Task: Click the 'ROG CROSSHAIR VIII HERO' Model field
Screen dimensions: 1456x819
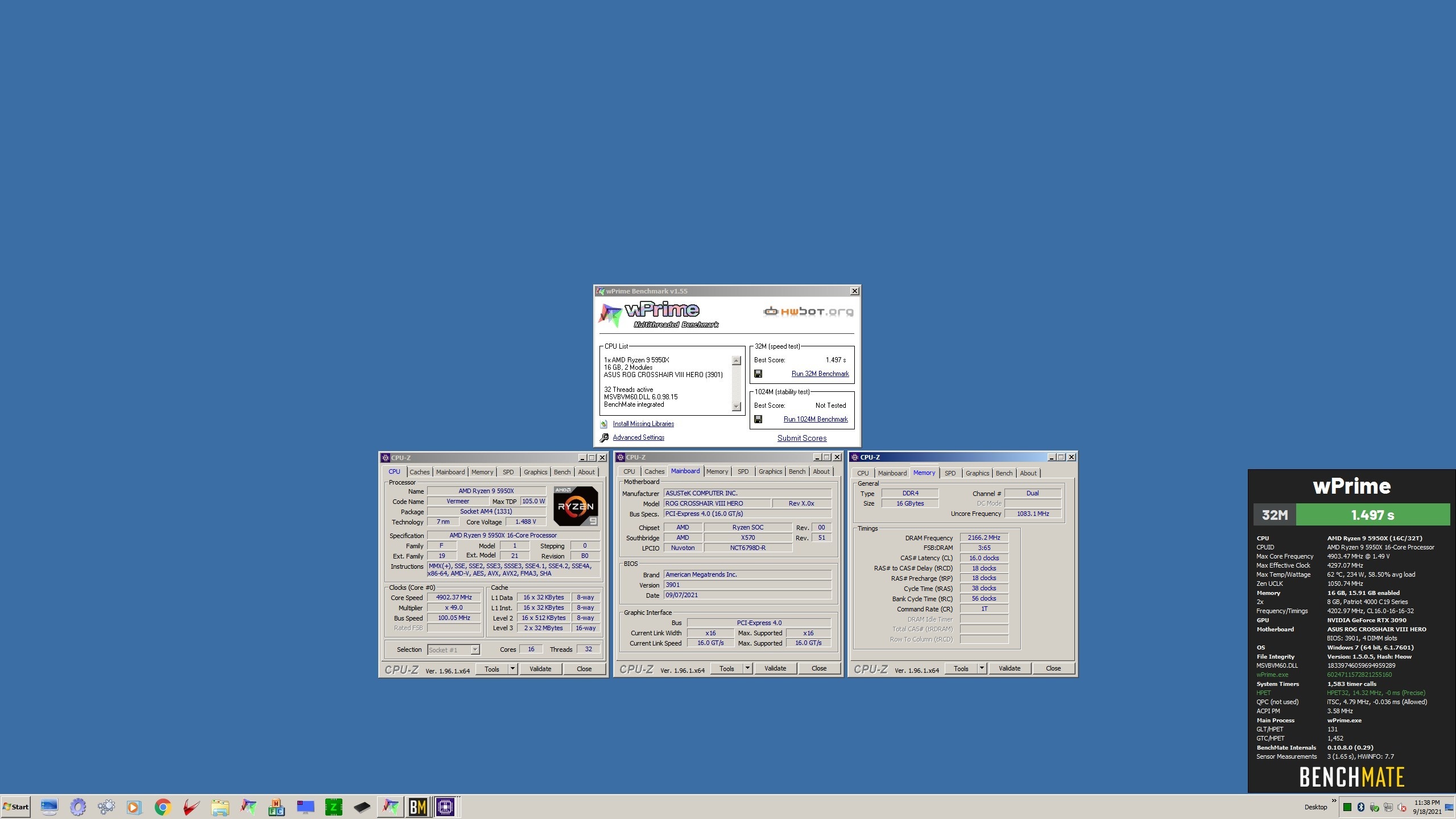Action: click(x=717, y=503)
